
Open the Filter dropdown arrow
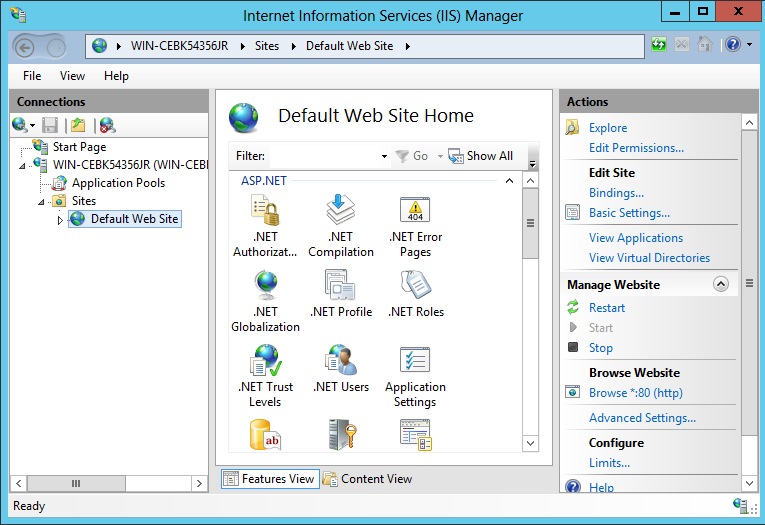click(384, 156)
